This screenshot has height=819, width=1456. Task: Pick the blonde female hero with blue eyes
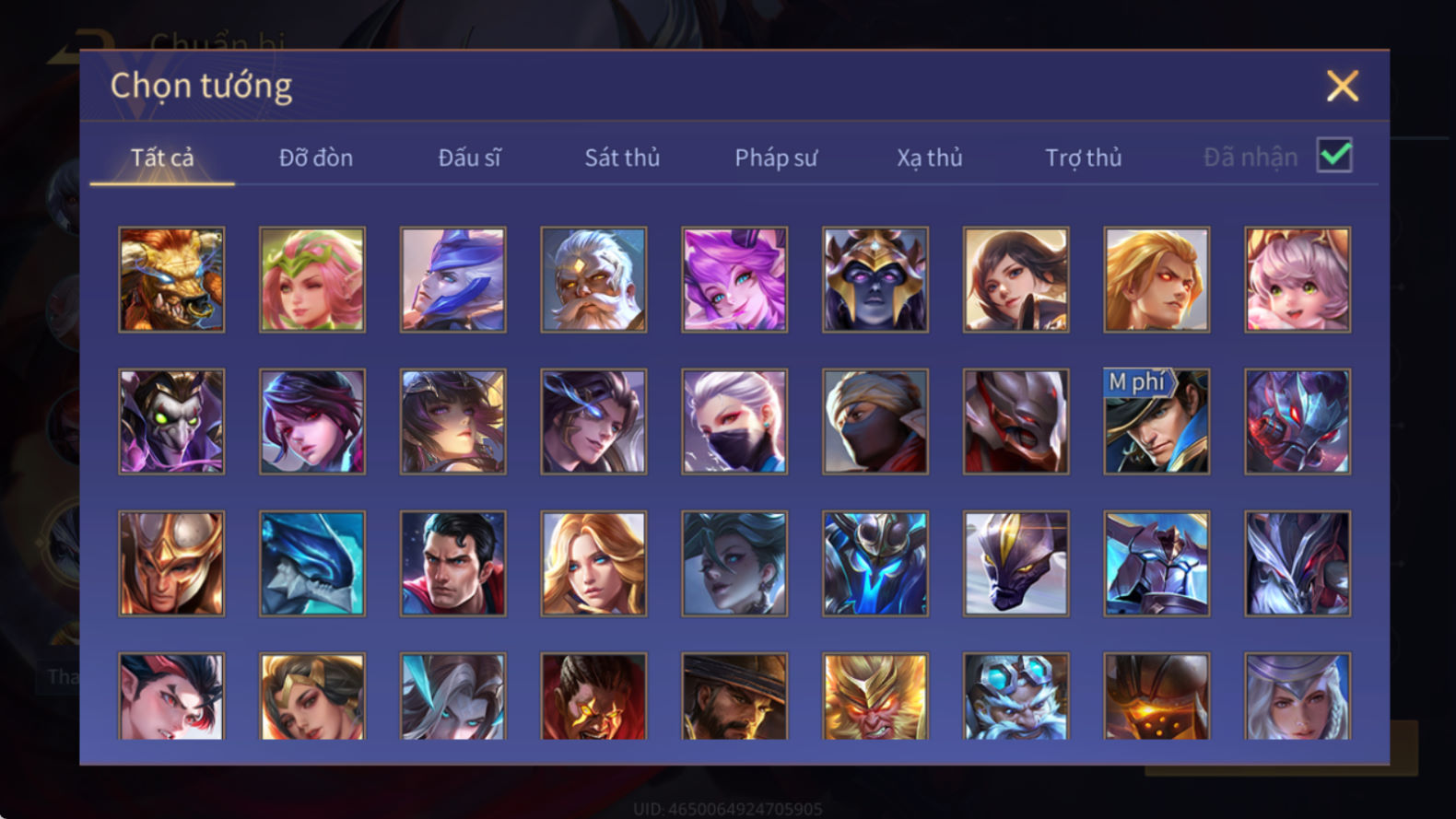593,564
